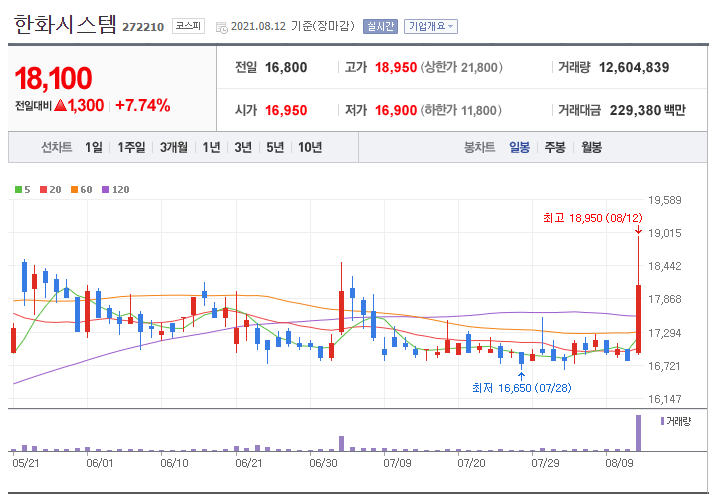
Task: Switch to 월봉 monthly candle chart
Action: (591, 147)
